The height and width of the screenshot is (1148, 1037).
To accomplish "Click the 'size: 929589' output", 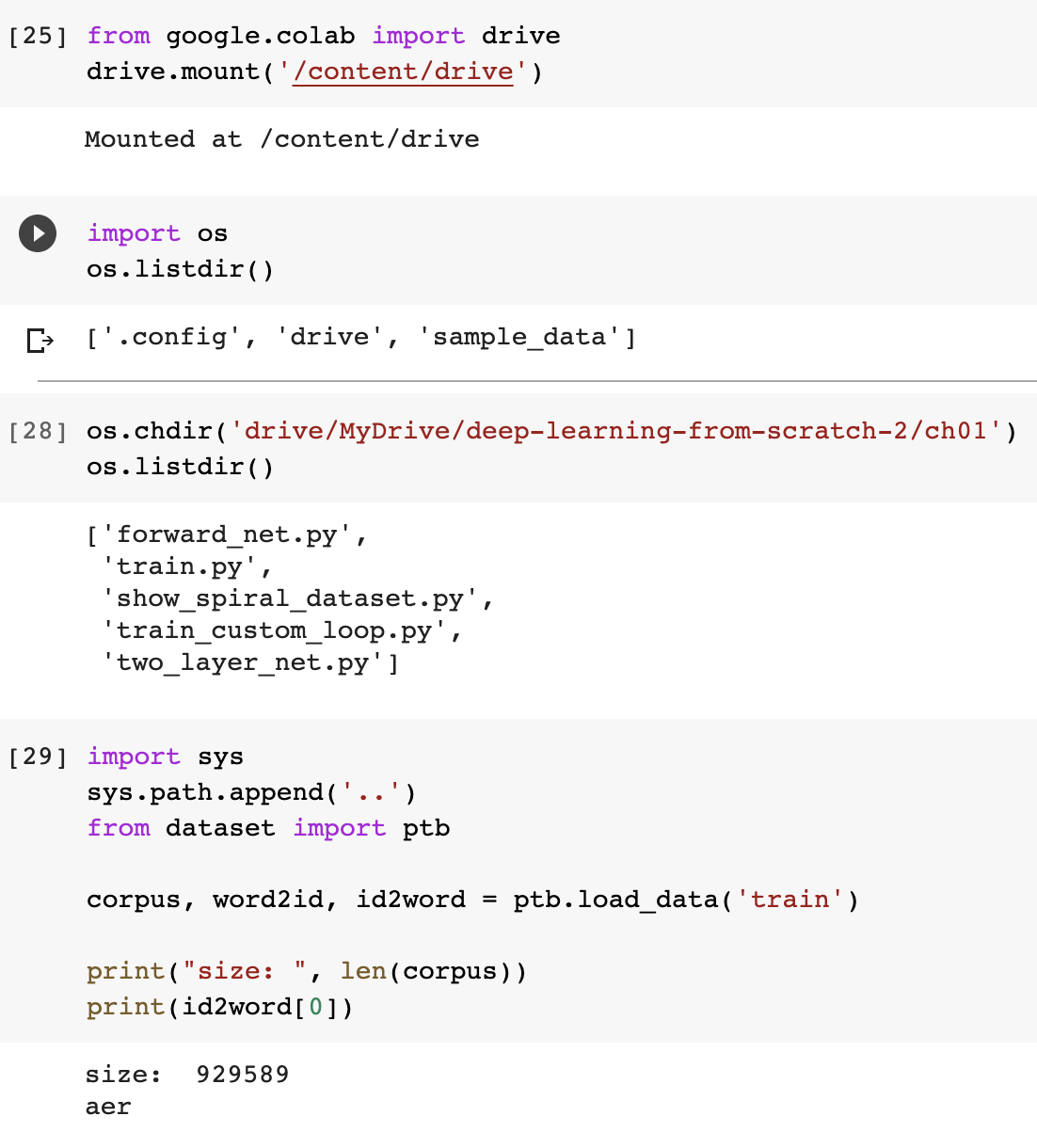I will coord(187,1075).
